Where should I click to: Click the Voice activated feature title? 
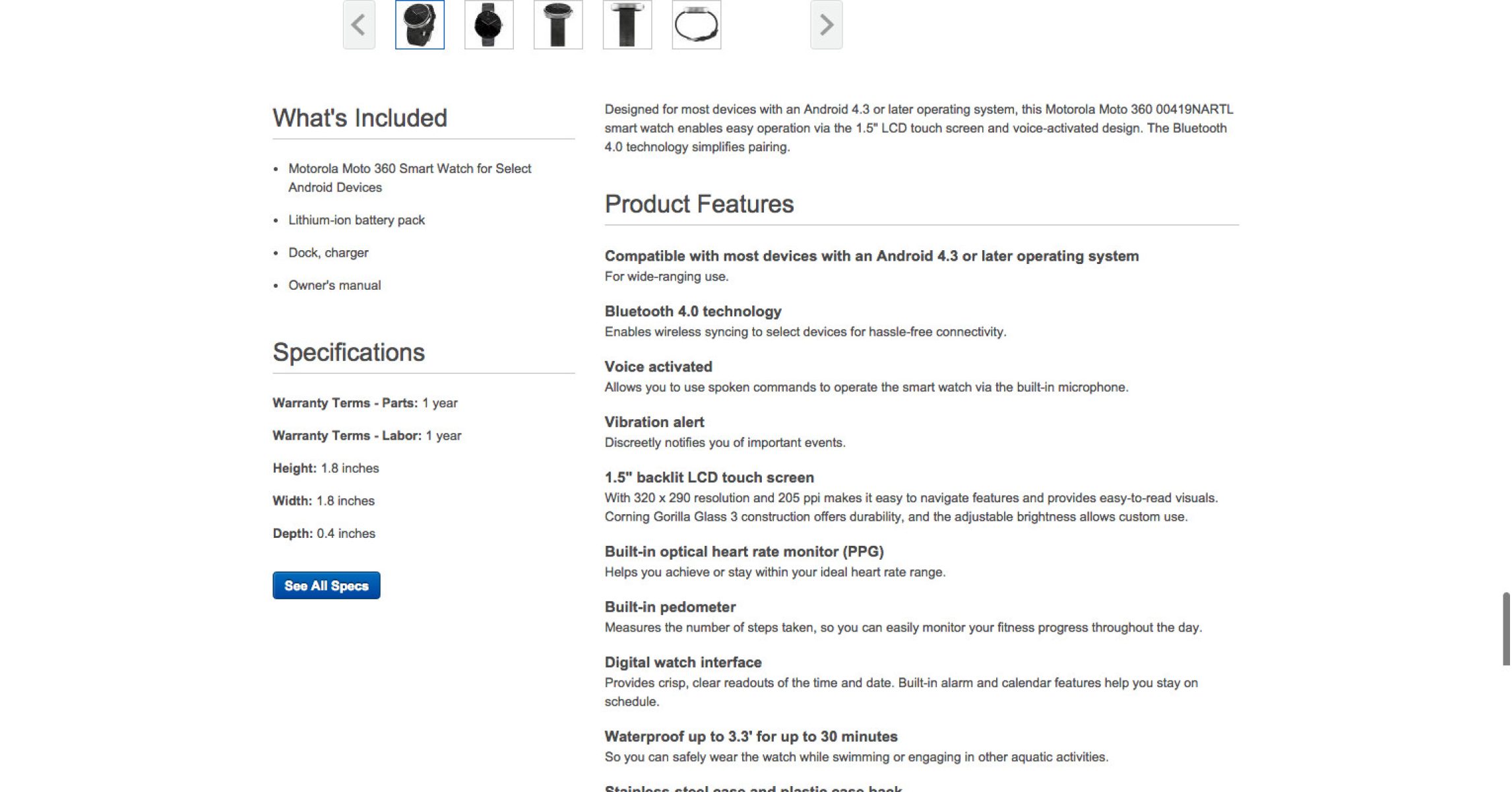[x=658, y=367]
